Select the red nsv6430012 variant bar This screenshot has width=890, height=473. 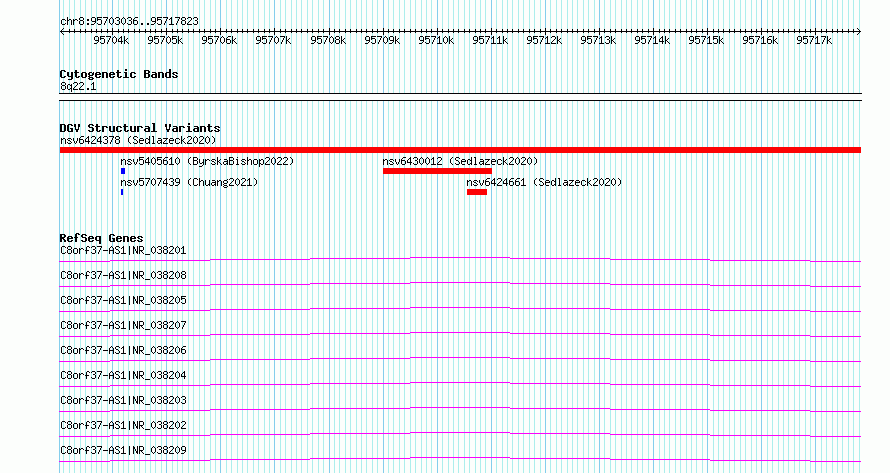pos(438,171)
